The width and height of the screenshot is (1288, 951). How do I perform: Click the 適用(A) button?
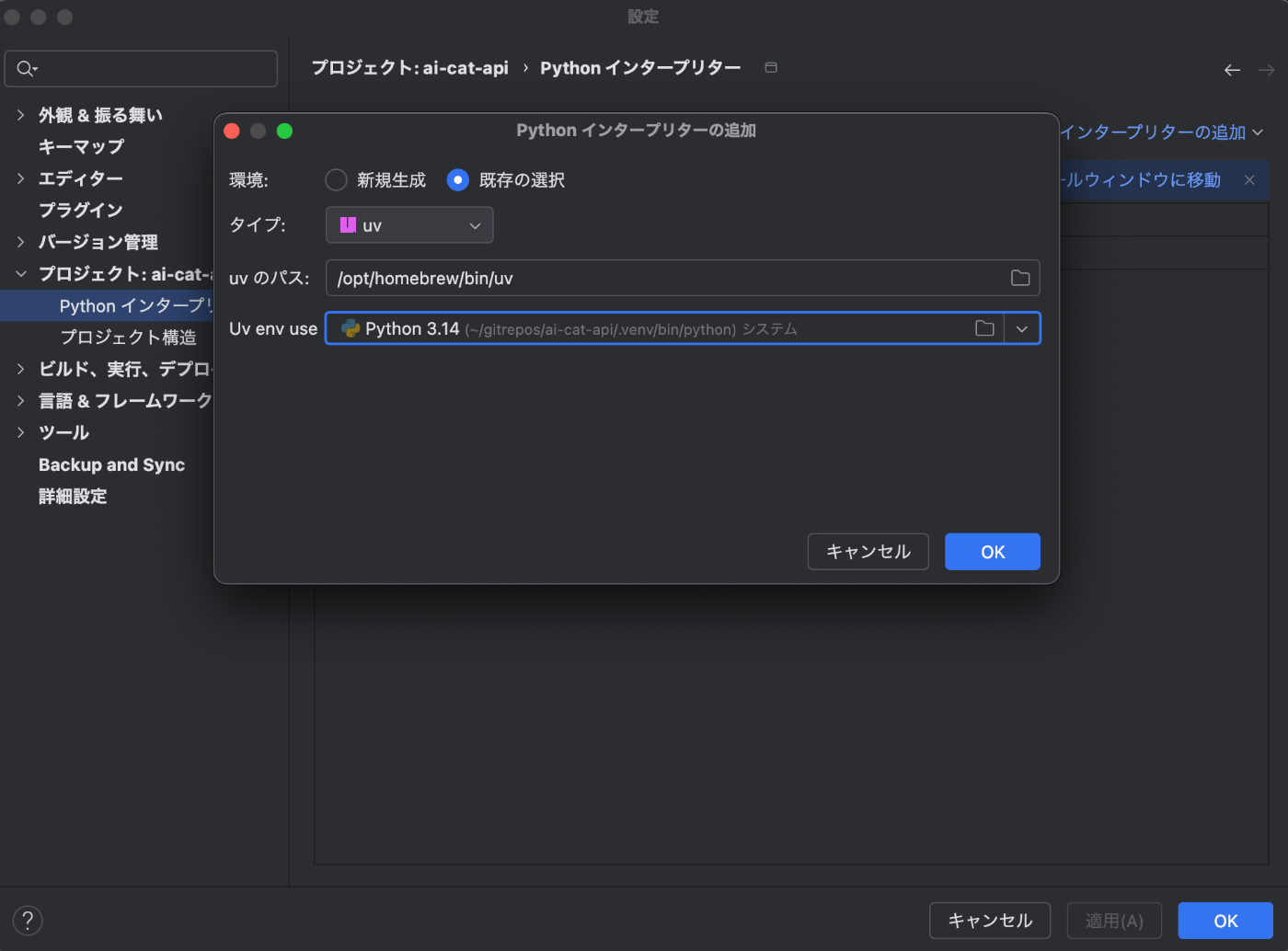pos(1114,921)
